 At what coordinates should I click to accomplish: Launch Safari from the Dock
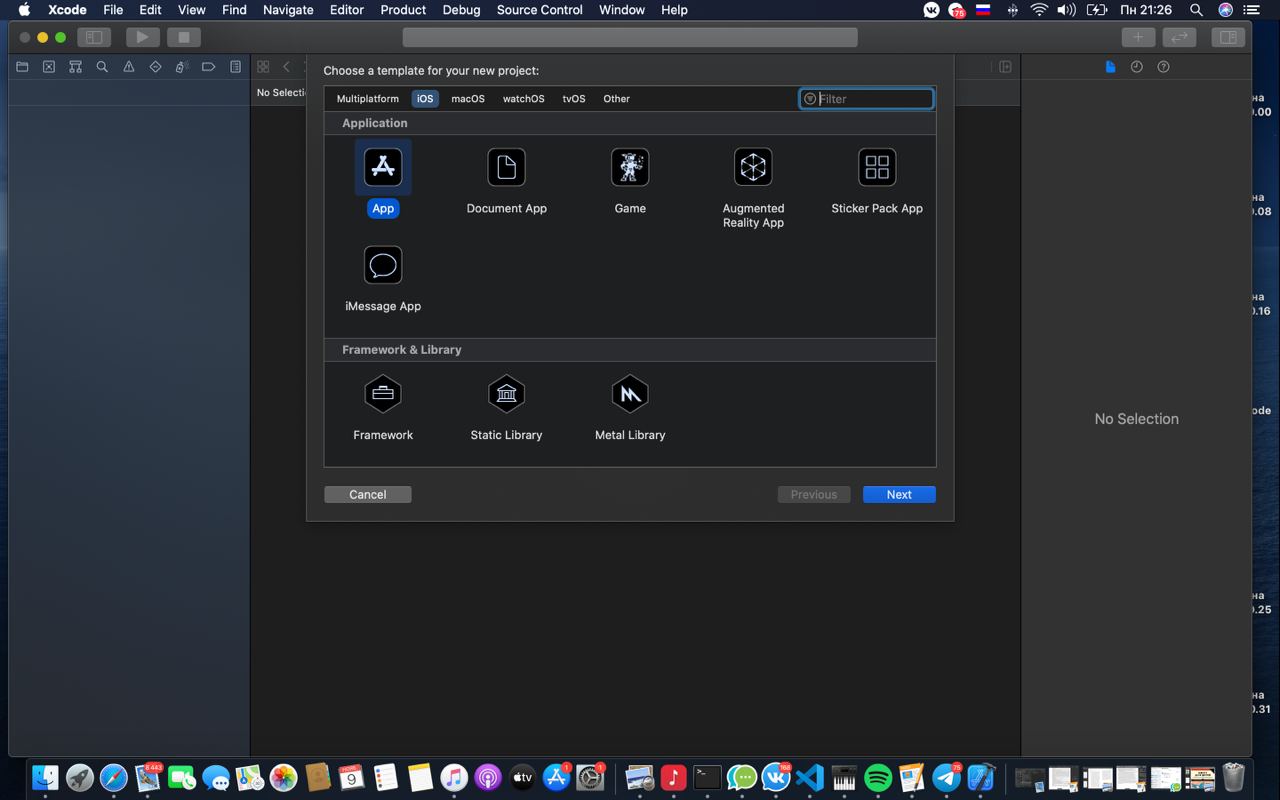tap(114, 777)
